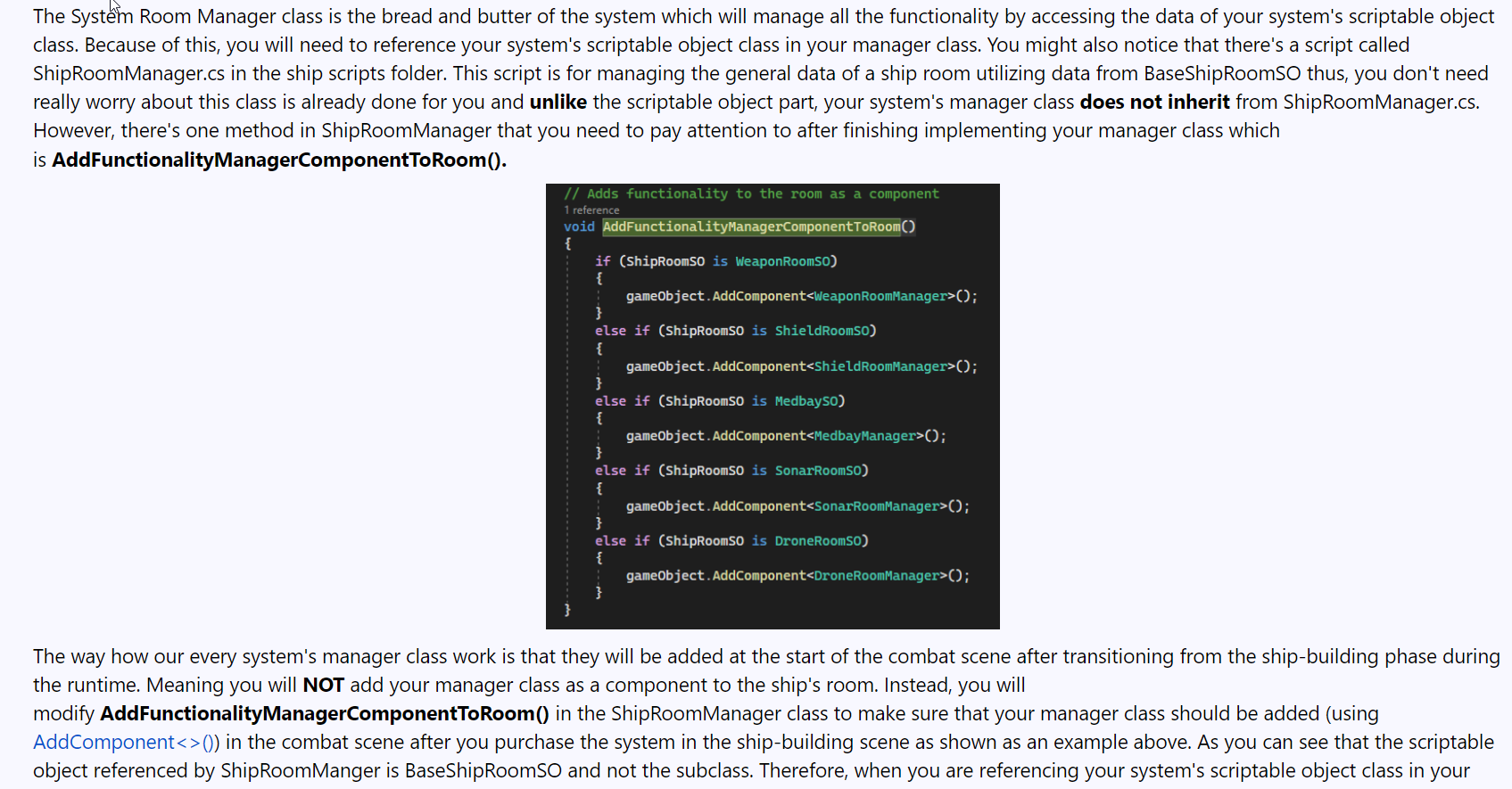The height and width of the screenshot is (789, 1512).
Task: Click 'DroneRoomSO' in the else-if condition
Action: coord(818,541)
